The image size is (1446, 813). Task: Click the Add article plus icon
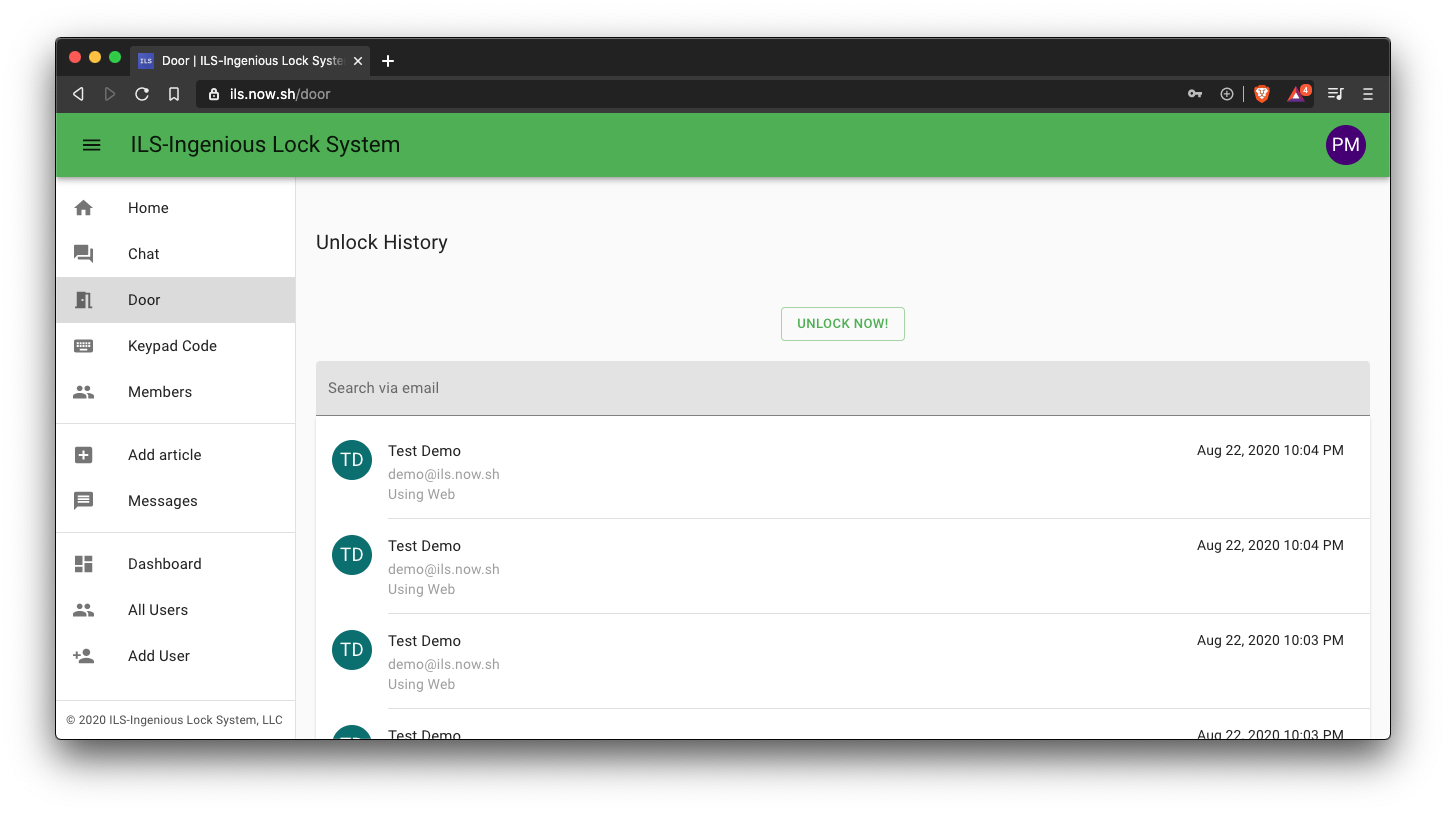coord(84,455)
